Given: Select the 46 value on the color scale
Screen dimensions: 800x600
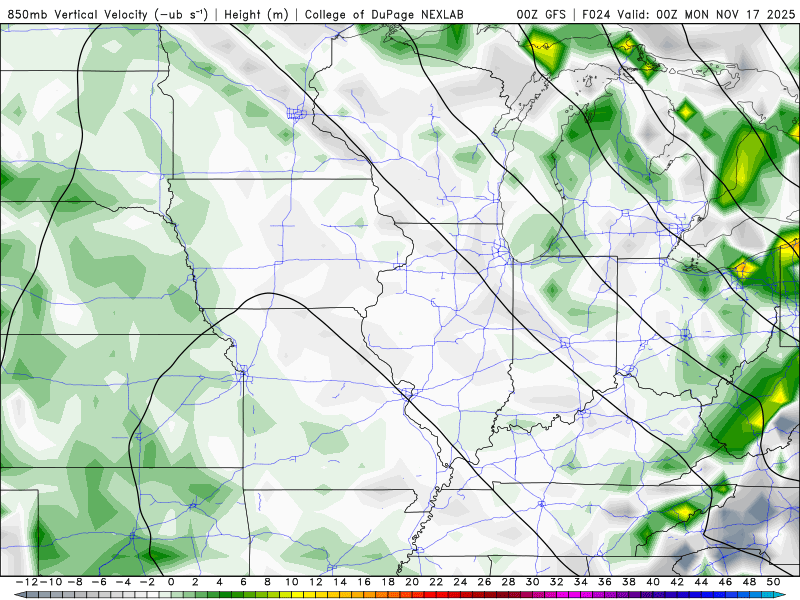Looking at the screenshot, I should click(x=725, y=582).
